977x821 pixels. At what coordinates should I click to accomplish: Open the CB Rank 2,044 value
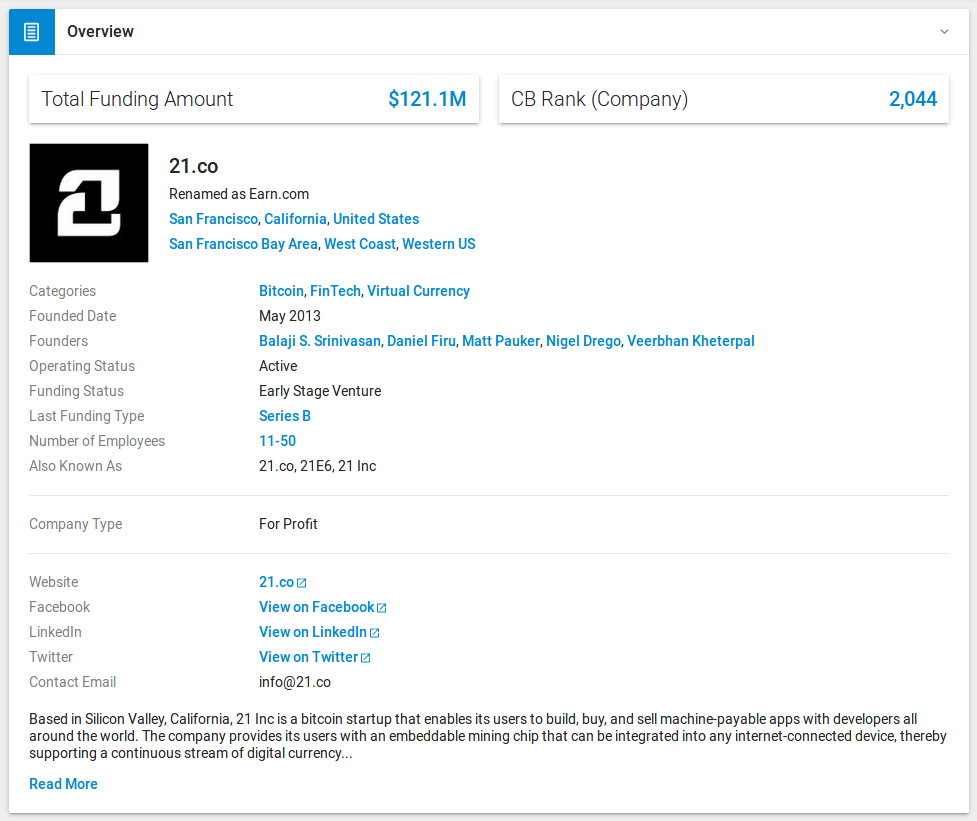[913, 99]
